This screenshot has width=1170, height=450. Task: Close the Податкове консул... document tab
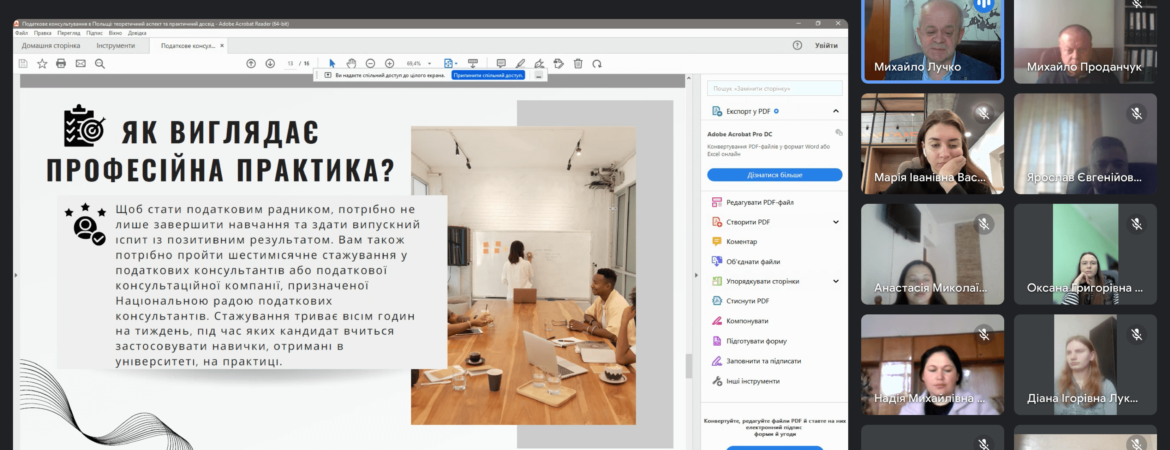tap(222, 46)
